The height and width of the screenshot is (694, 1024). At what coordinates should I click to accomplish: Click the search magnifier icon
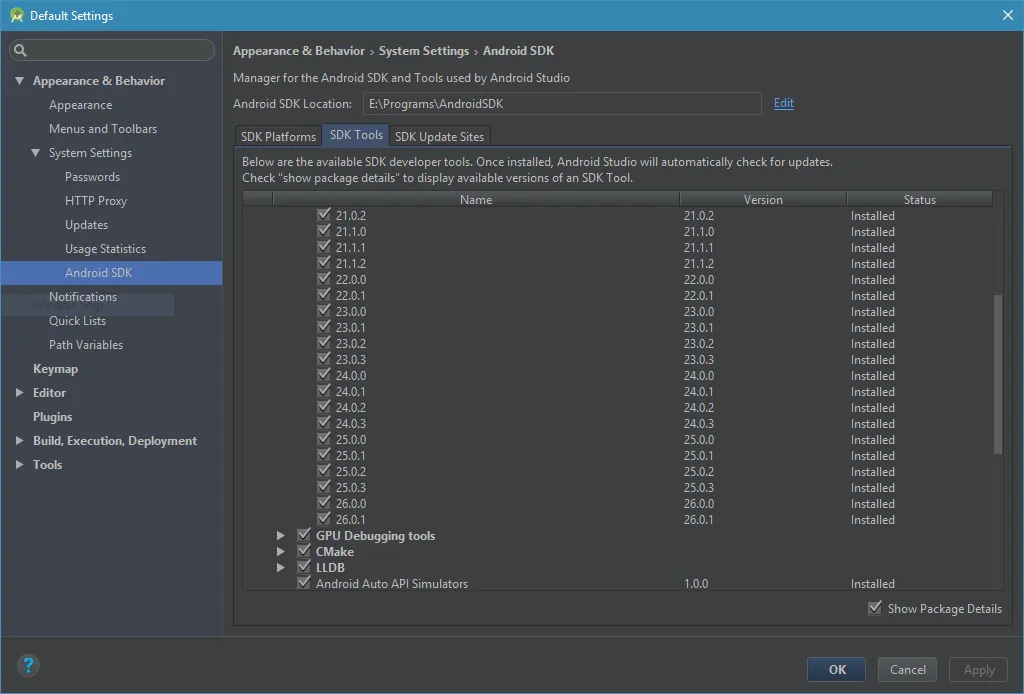20,50
